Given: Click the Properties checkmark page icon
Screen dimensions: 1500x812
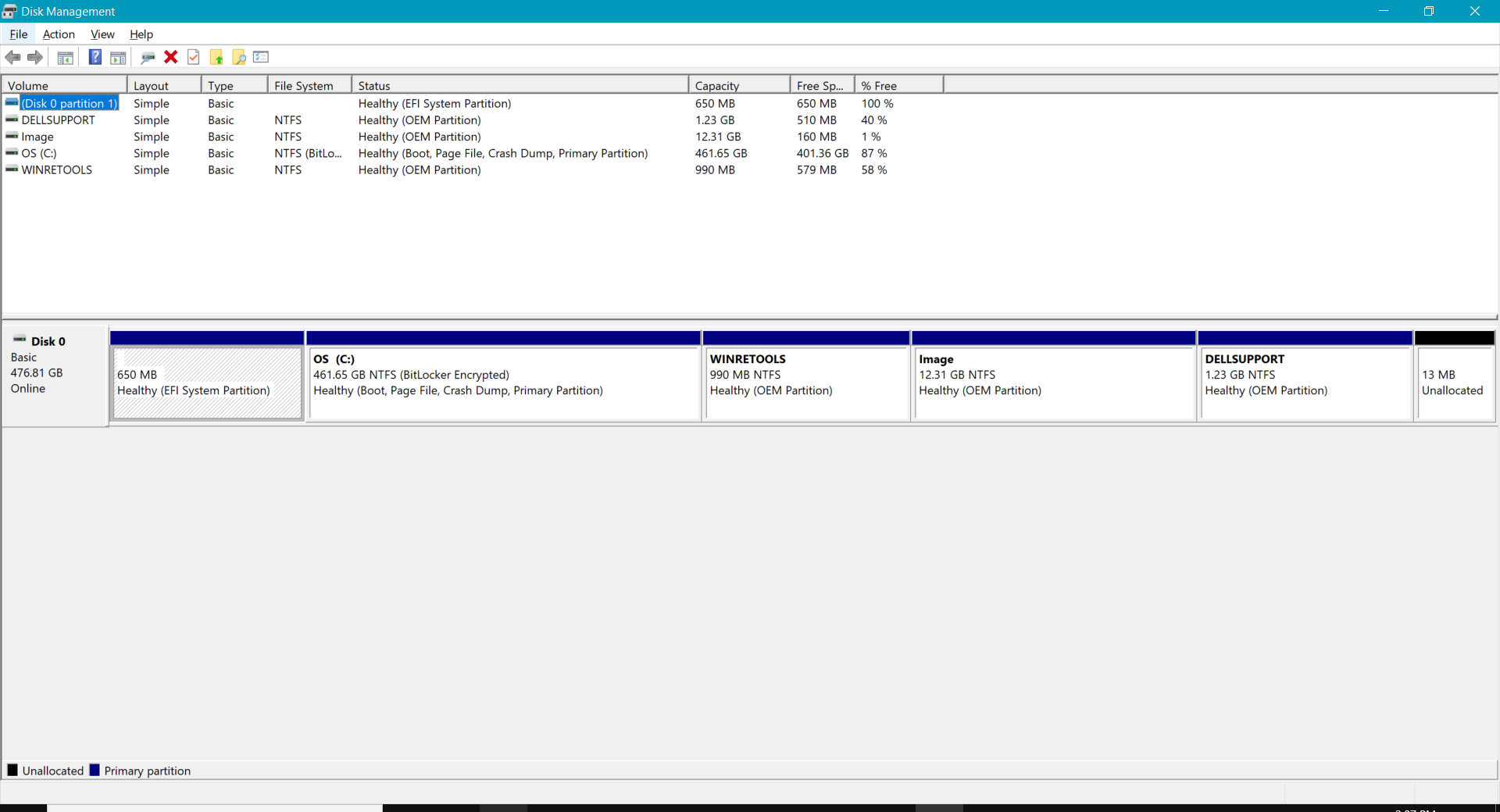Looking at the screenshot, I should [x=194, y=57].
